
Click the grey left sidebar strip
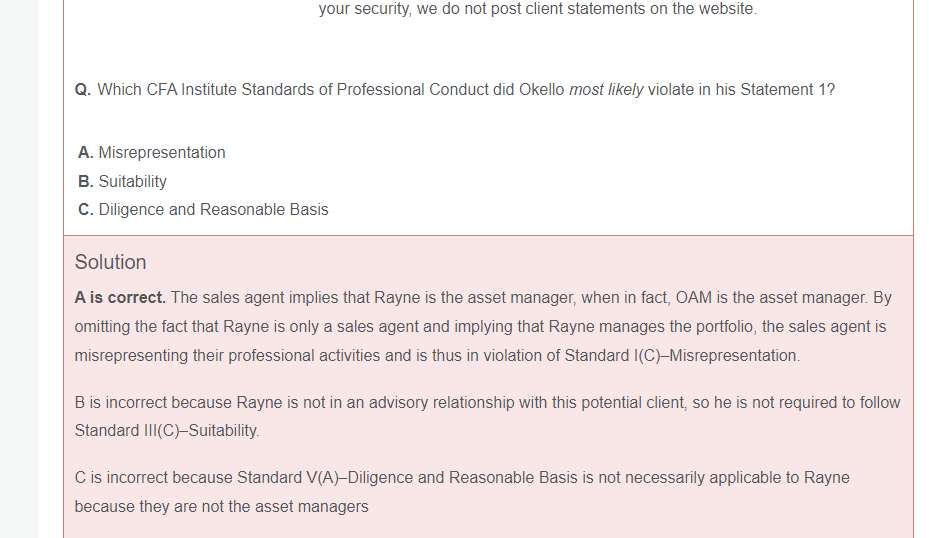point(18,269)
